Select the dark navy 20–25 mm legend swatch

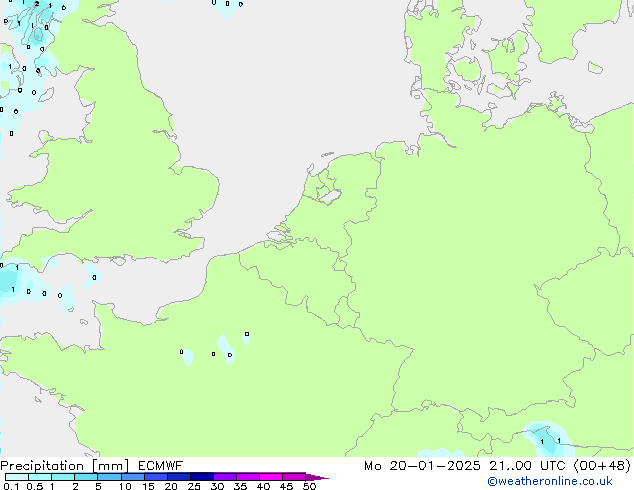[x=179, y=477]
